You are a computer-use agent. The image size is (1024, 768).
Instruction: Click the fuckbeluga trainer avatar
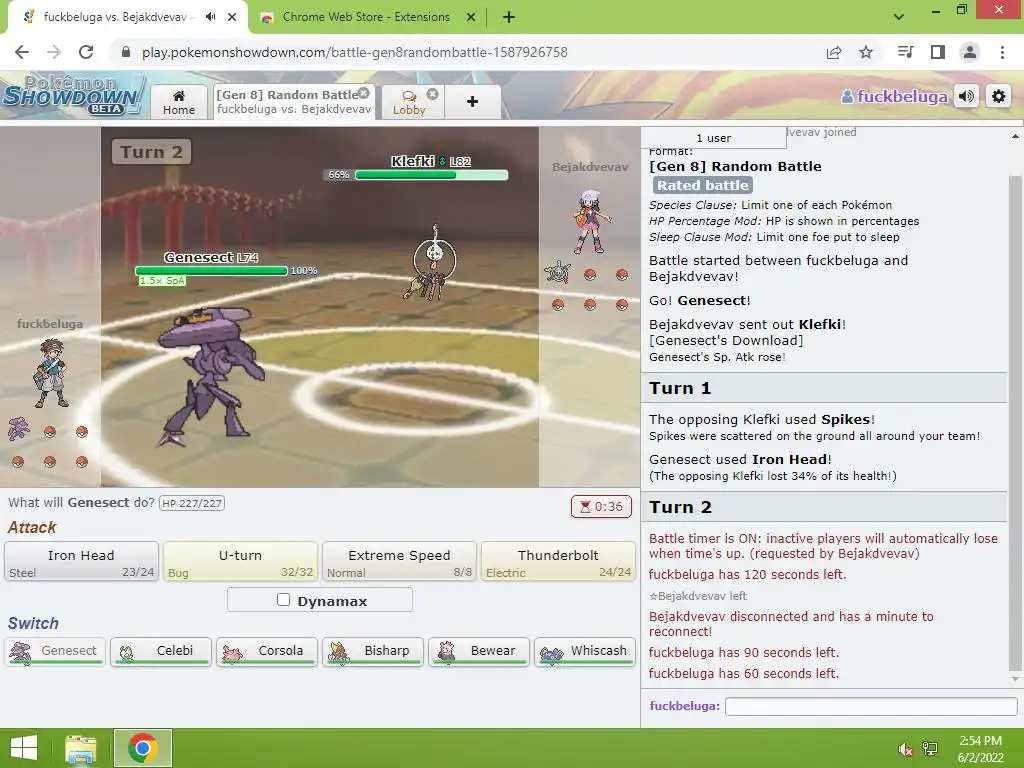[x=52, y=372]
